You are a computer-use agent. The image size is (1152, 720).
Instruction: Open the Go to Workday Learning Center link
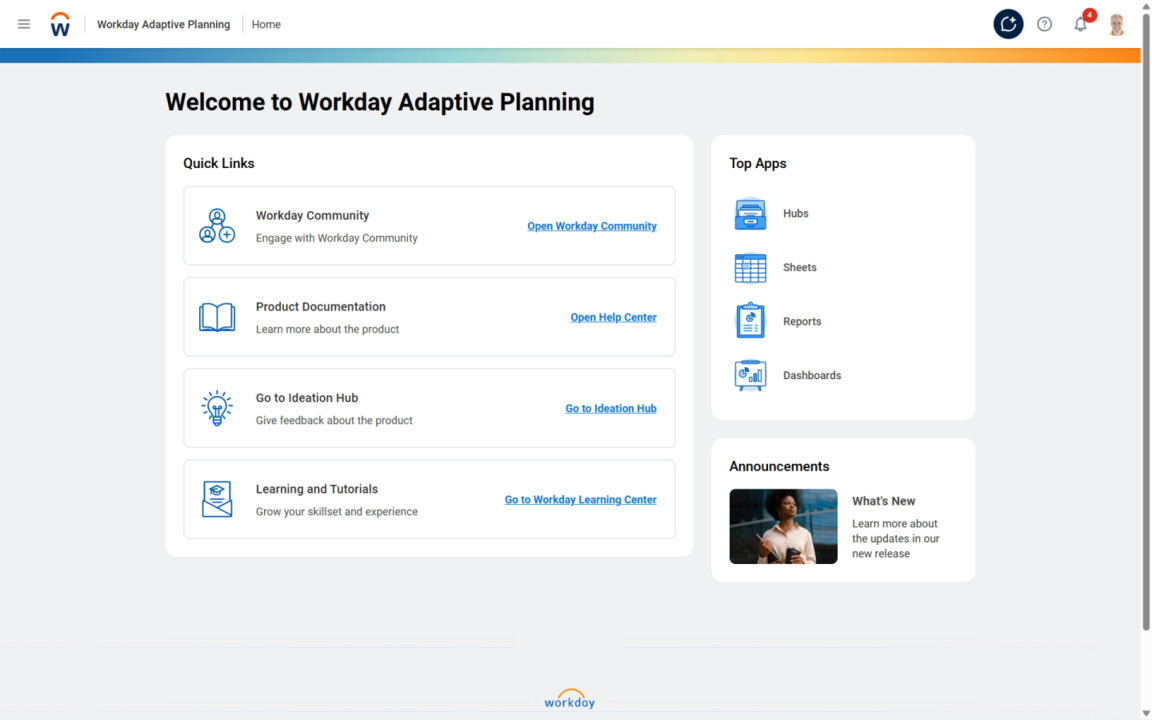pyautogui.click(x=580, y=500)
